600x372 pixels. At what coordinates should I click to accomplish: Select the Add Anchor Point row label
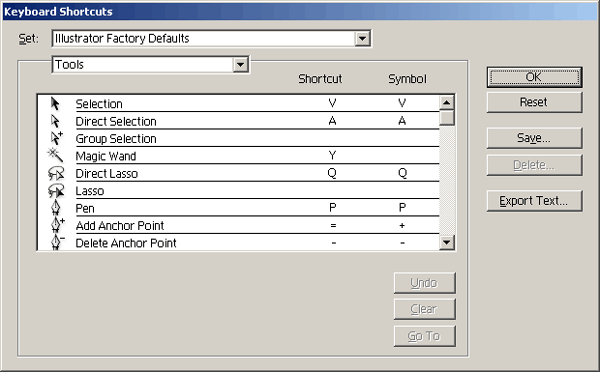click(x=120, y=226)
